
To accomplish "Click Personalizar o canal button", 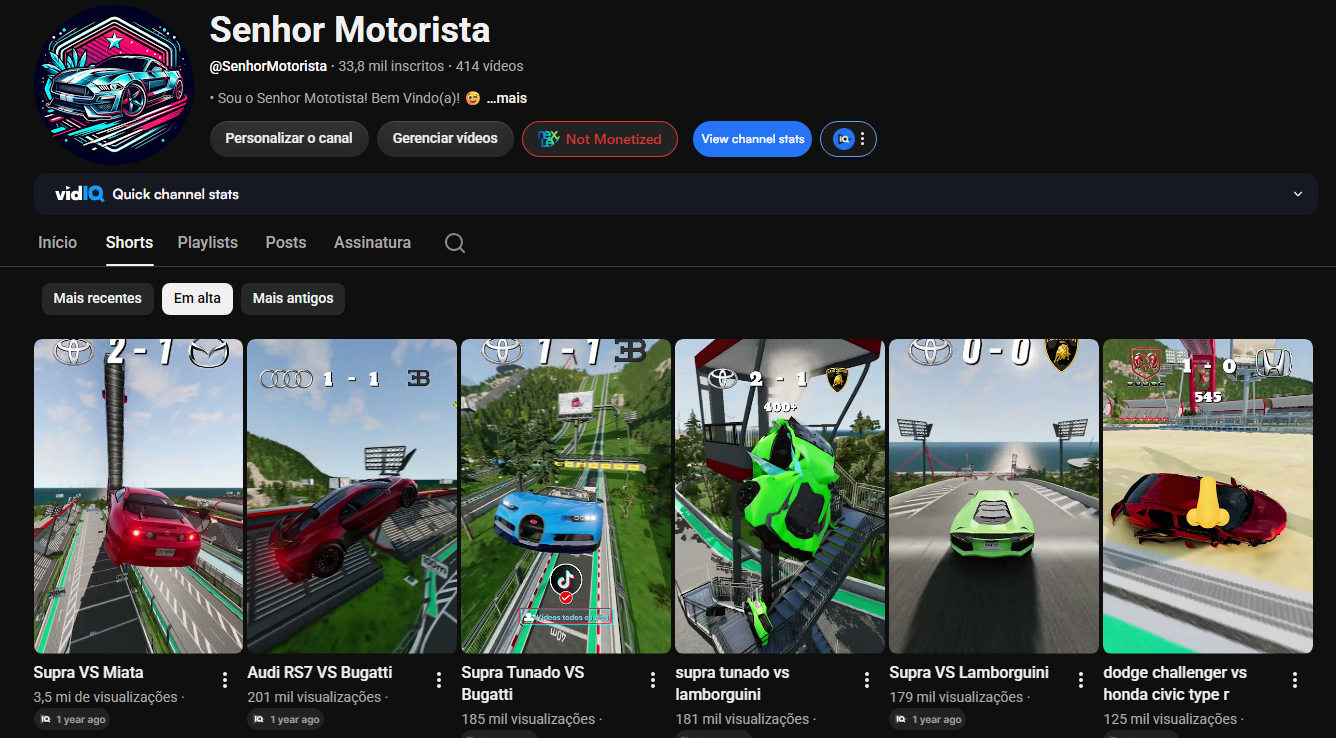I will point(289,139).
